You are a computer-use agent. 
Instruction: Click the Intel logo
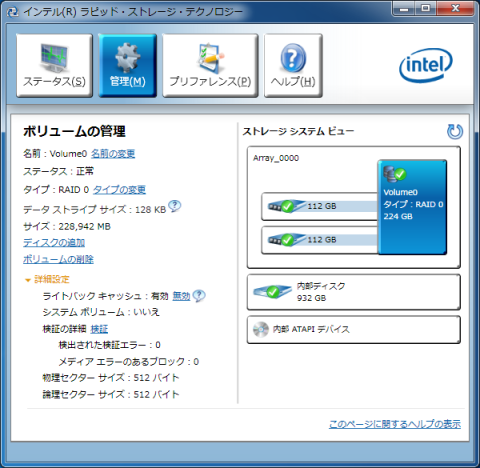(x=426, y=65)
